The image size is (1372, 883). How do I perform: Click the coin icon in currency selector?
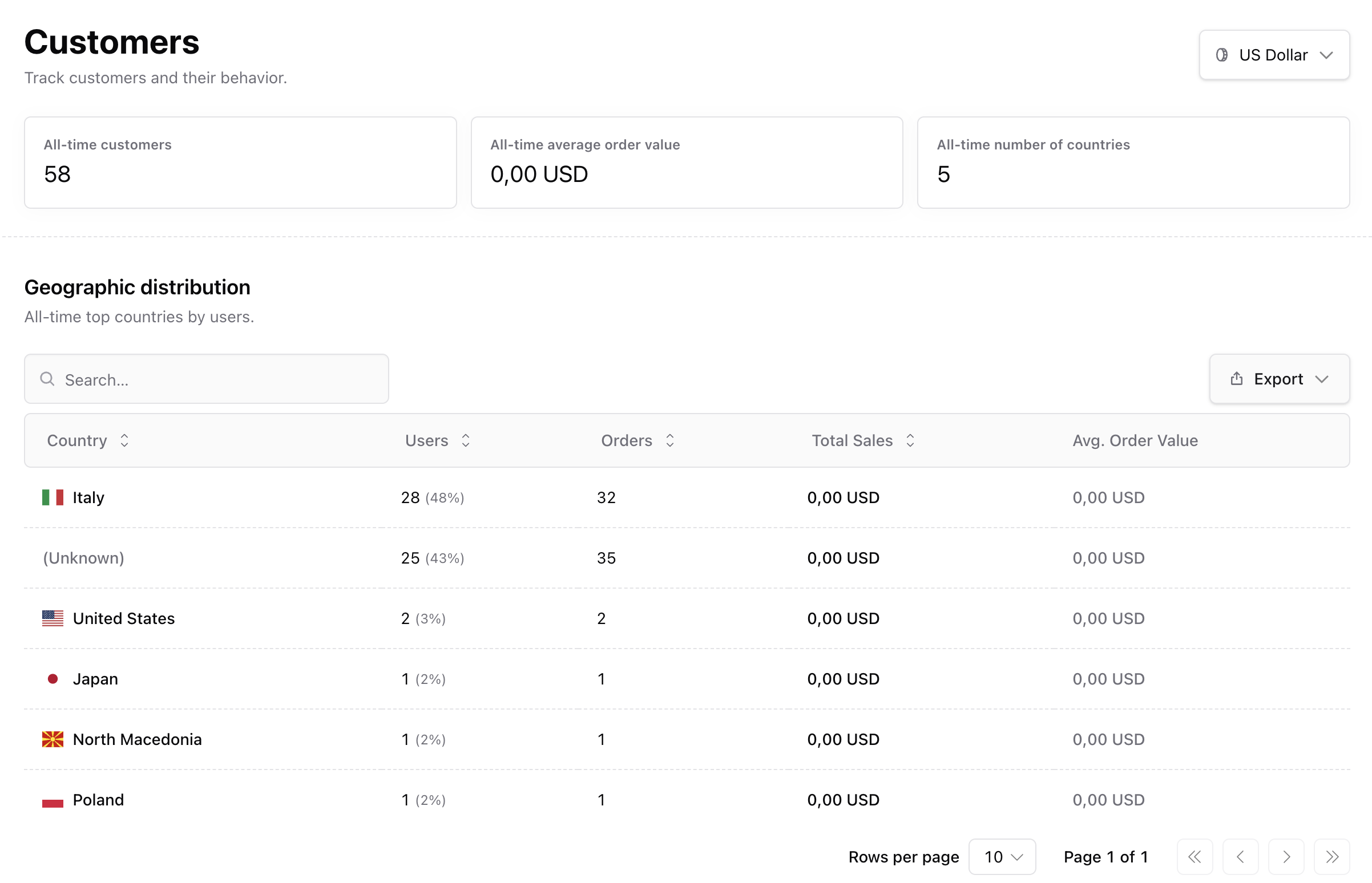[x=1224, y=54]
